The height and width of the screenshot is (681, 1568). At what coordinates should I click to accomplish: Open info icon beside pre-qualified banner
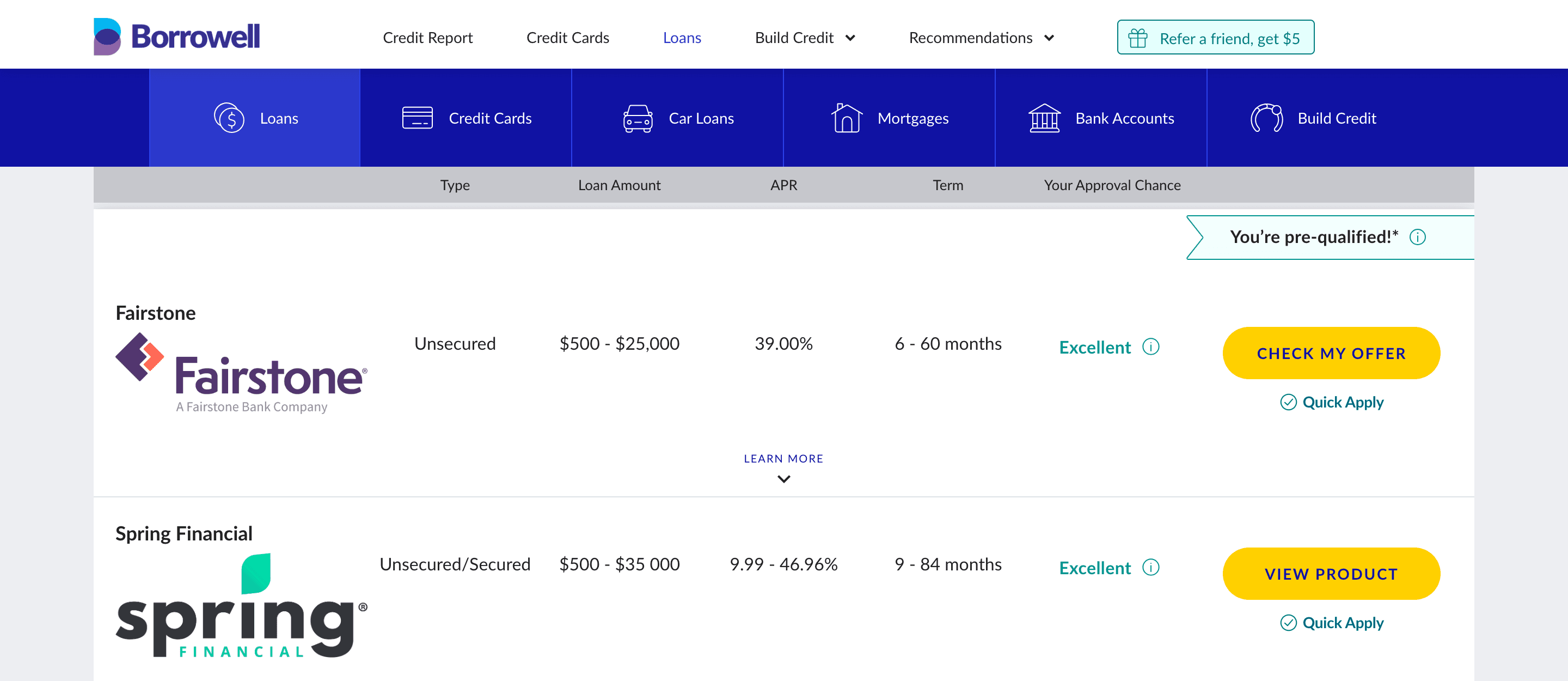pos(1417,237)
